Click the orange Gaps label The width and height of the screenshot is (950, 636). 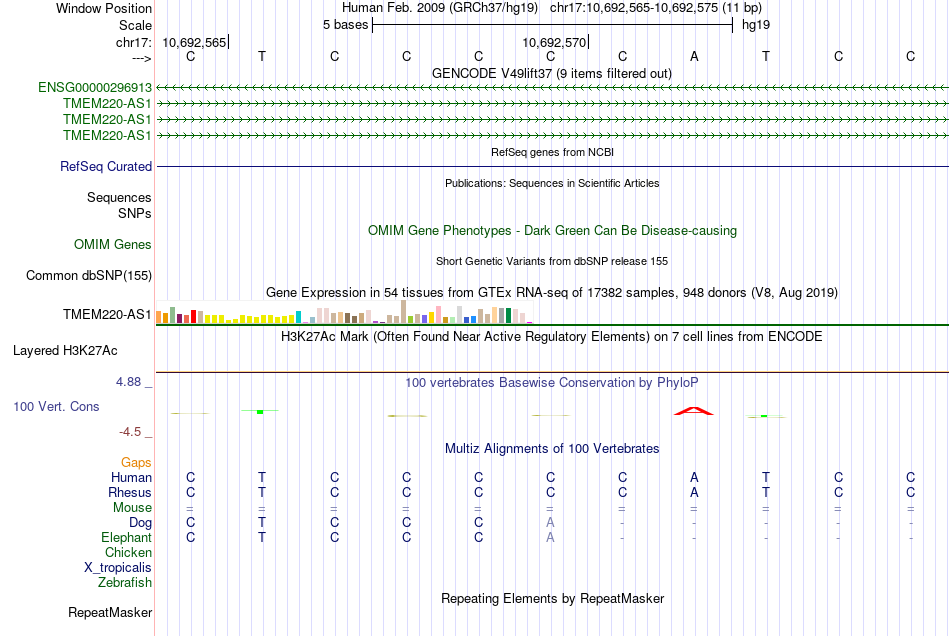[136, 462]
